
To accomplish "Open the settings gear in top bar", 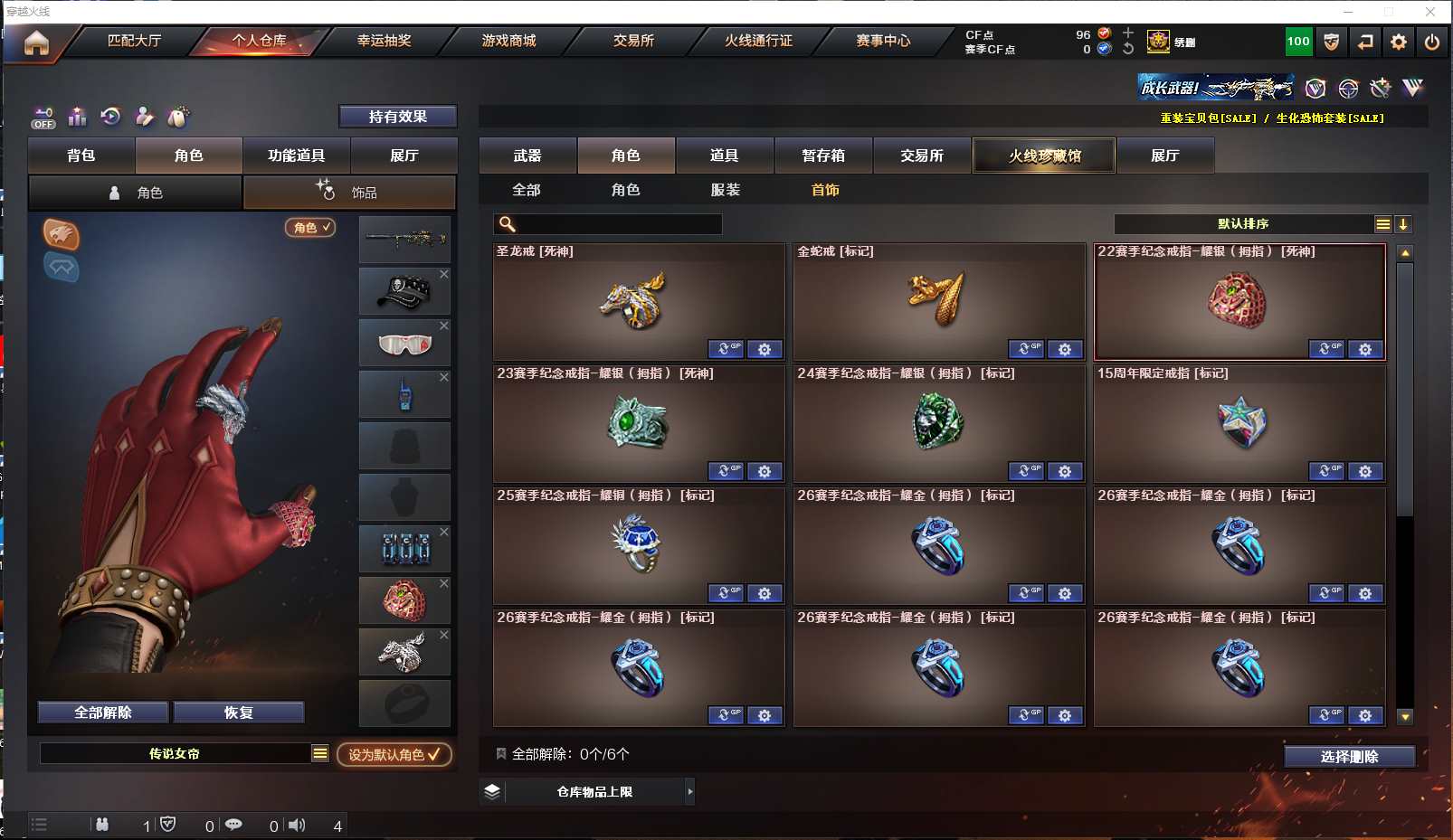I will 1399,42.
